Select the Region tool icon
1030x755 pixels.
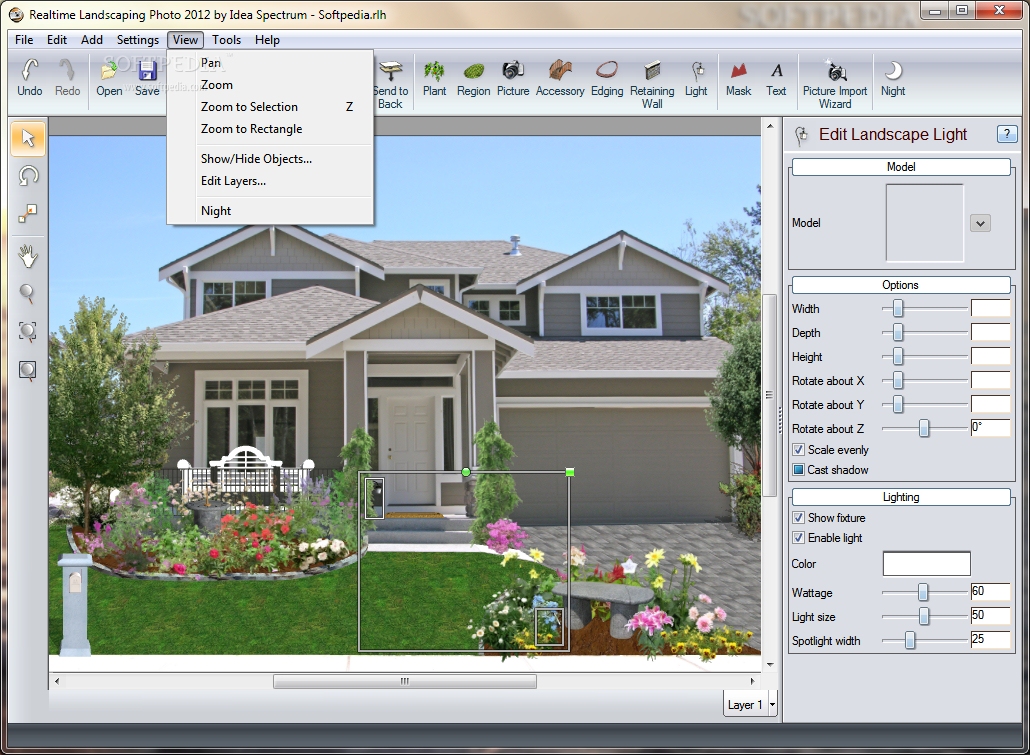(474, 78)
